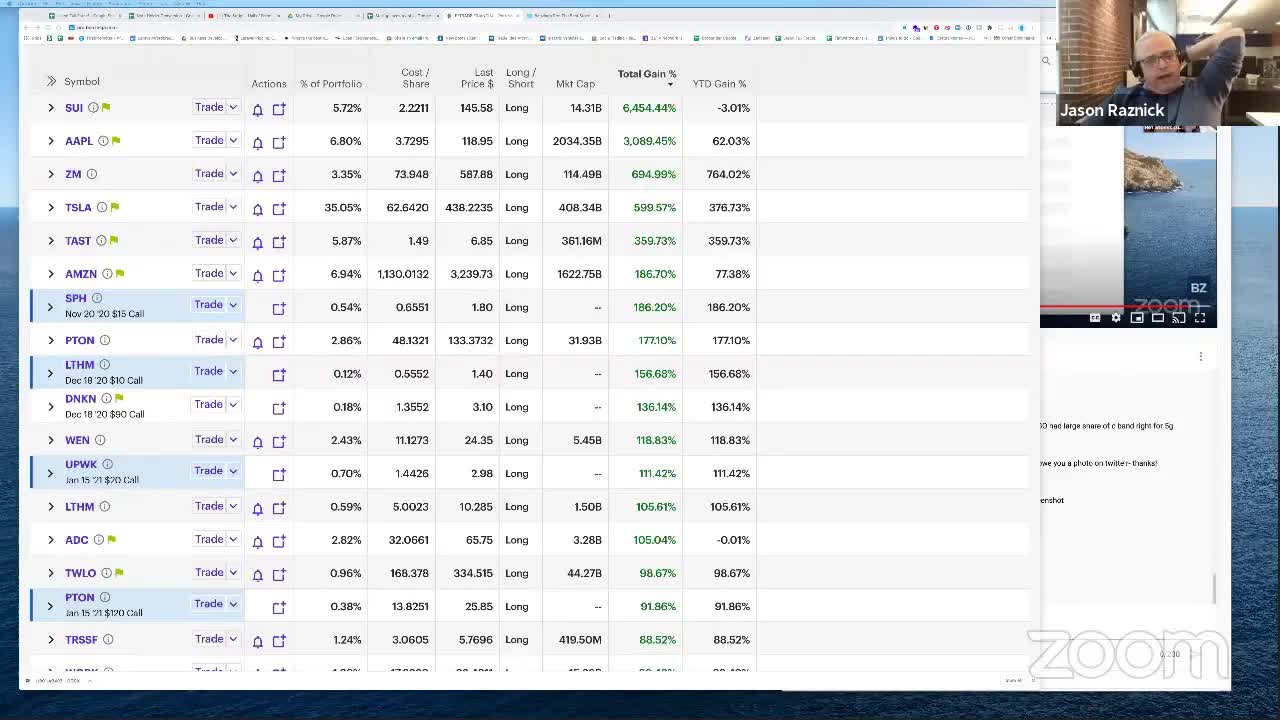
Task: Click the info icon next to WEN
Action: (100, 440)
